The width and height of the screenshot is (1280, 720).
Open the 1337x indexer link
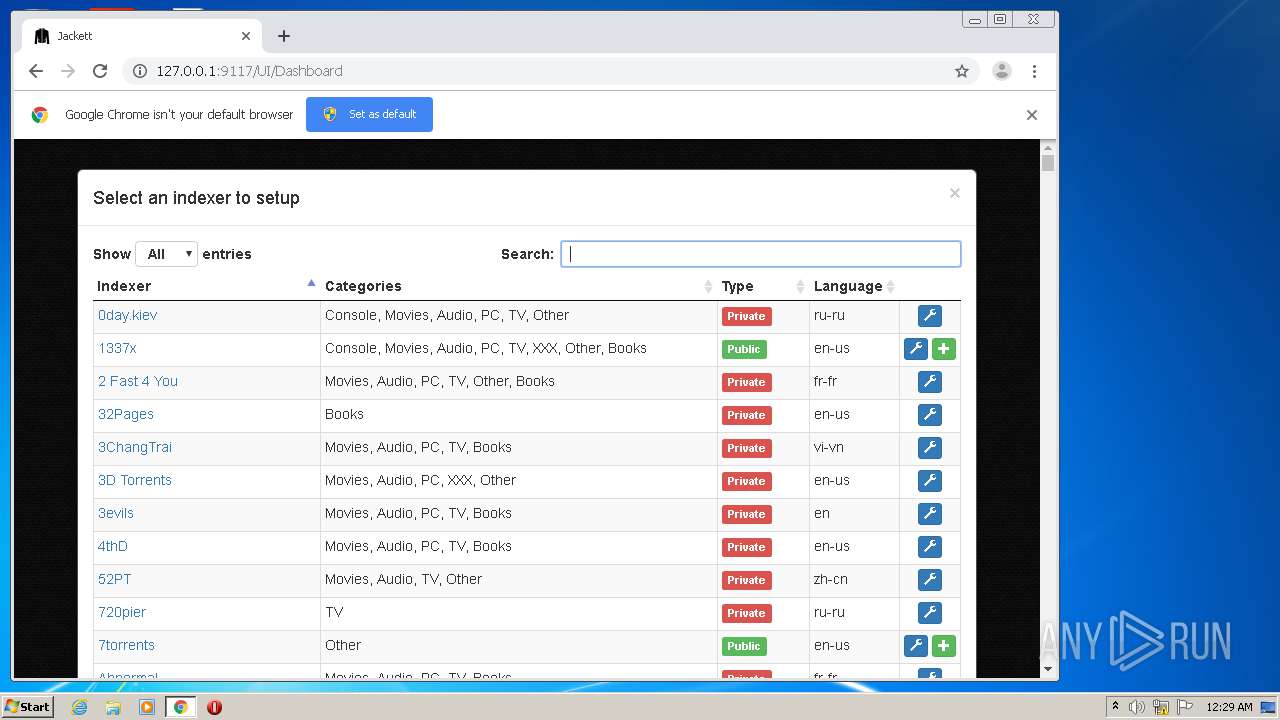click(x=117, y=348)
